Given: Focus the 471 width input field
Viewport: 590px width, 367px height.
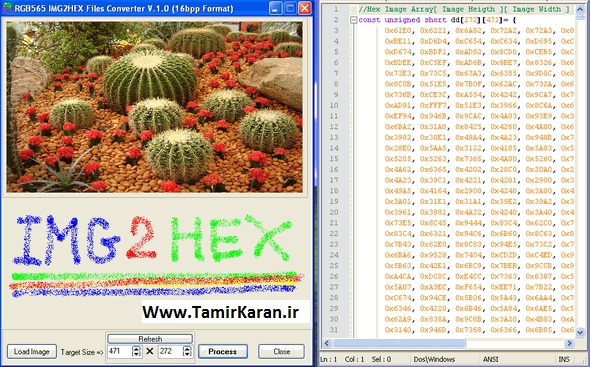Looking at the screenshot, I should click(120, 351).
